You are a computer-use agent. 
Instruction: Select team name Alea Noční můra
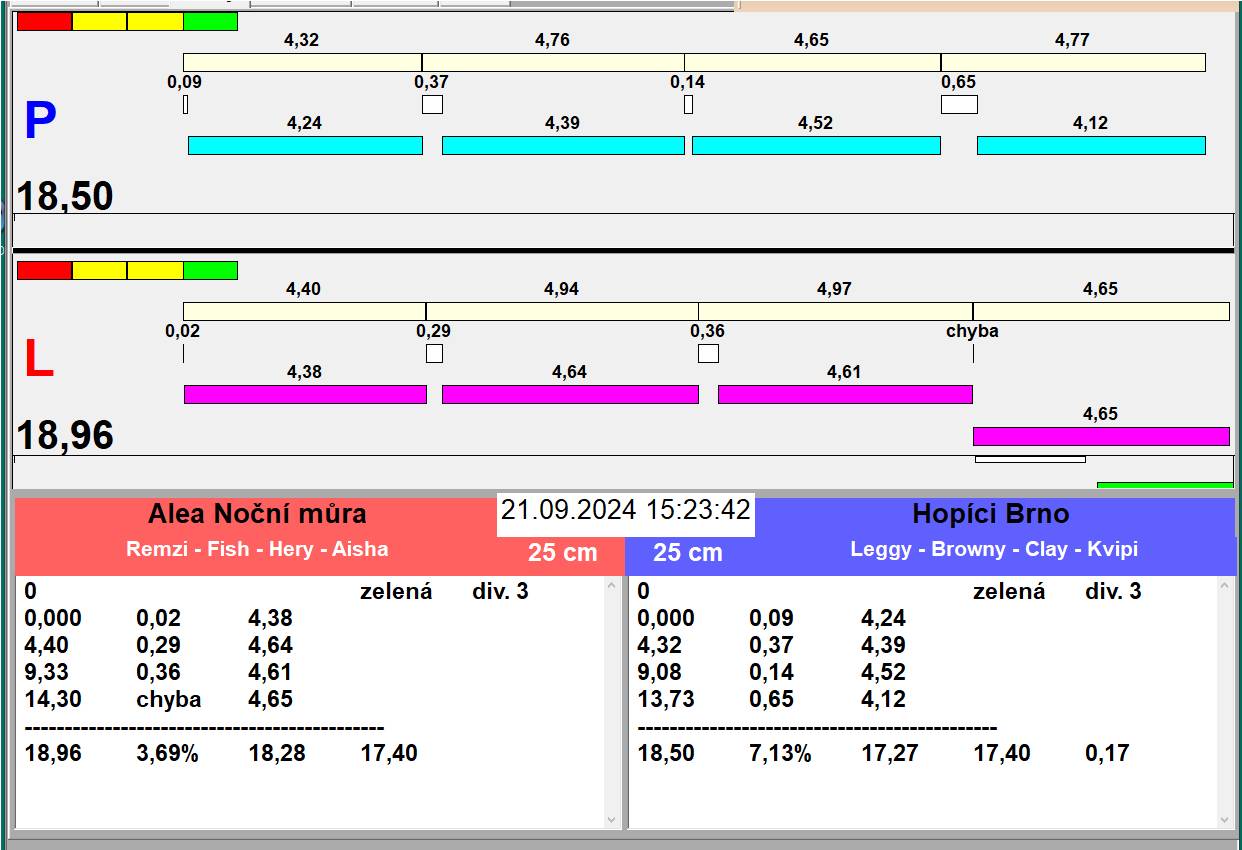257,514
